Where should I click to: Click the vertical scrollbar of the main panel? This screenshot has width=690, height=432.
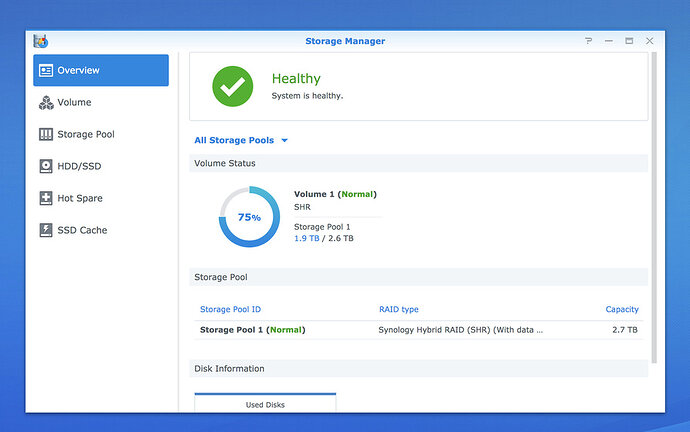point(654,208)
